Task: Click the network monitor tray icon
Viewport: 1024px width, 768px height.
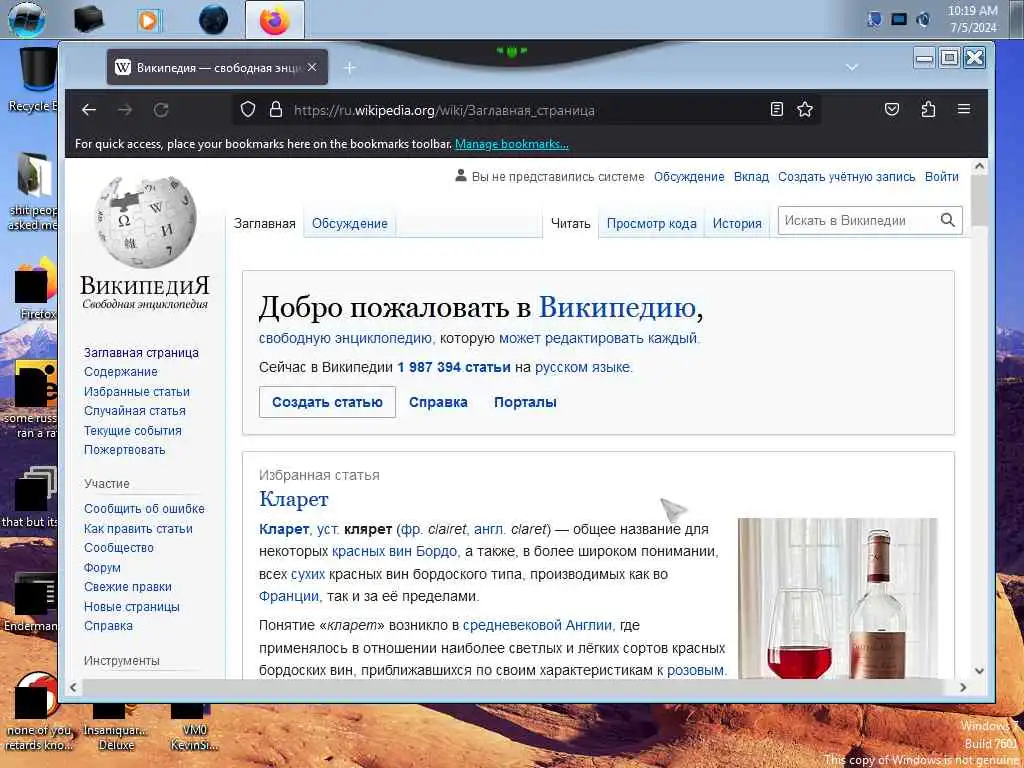Action: (899, 20)
